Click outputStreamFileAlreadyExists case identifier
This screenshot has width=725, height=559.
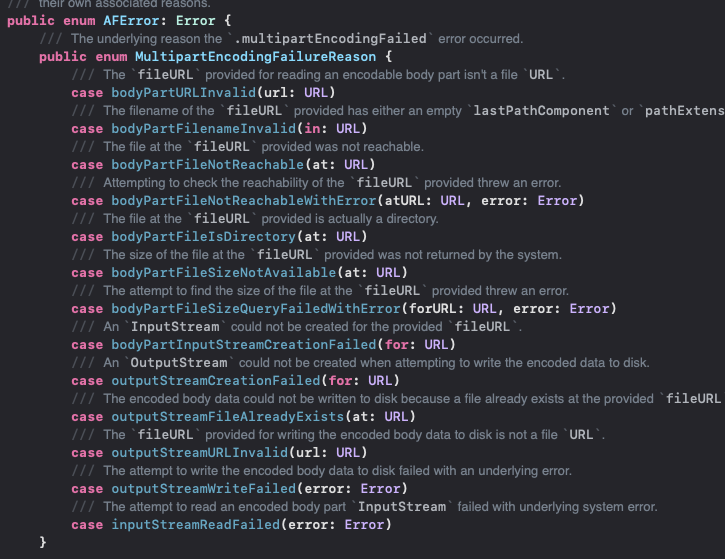[x=227, y=418]
